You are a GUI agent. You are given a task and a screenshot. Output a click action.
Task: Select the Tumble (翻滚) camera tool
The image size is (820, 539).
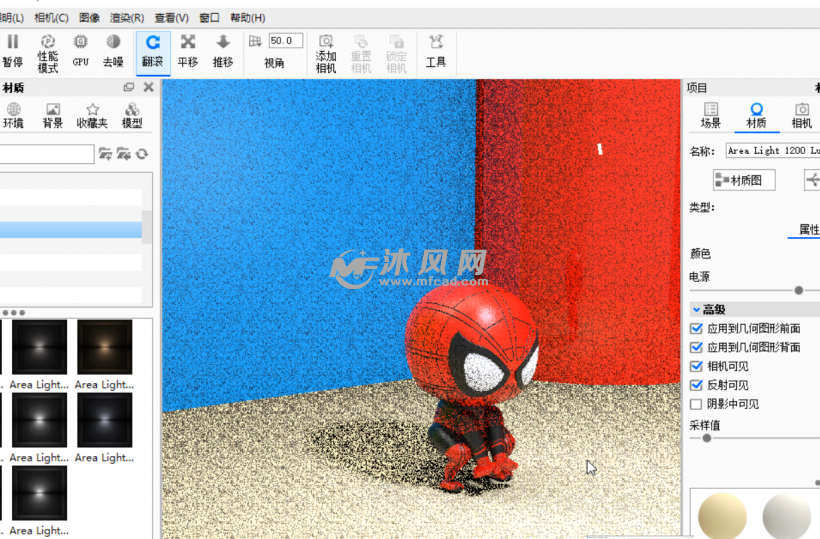[x=153, y=52]
